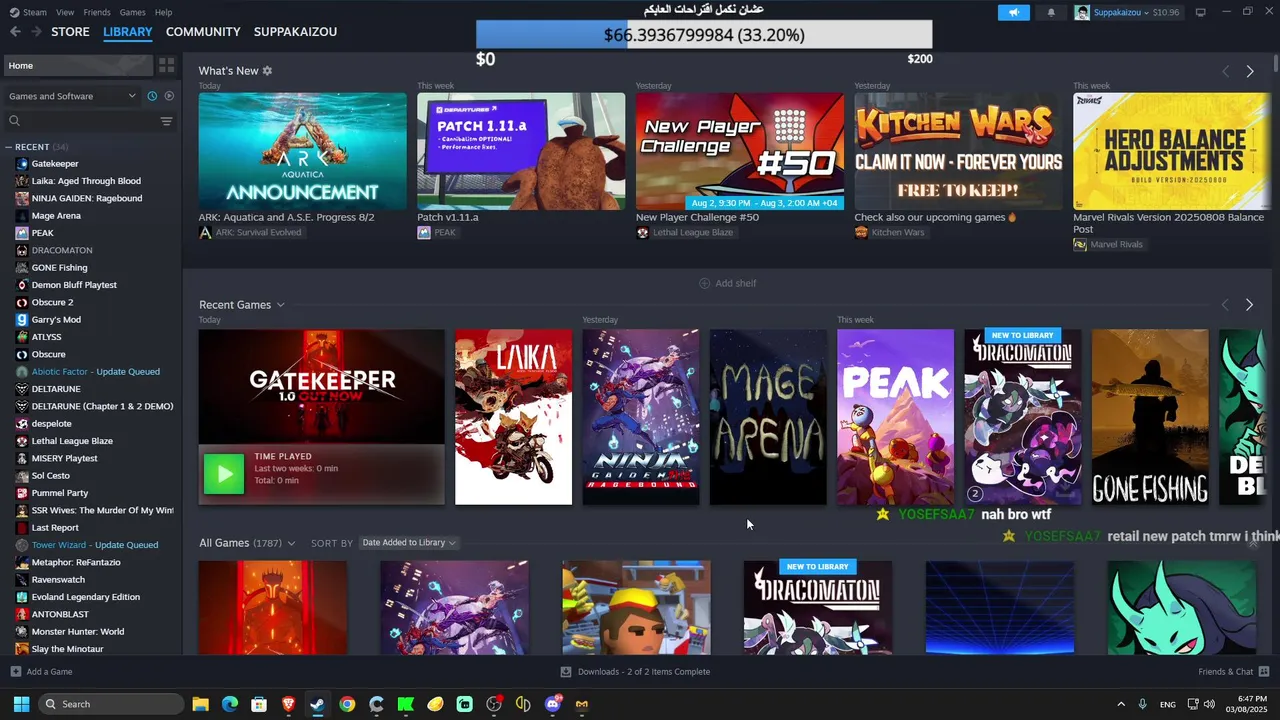Open the SUPPAKAIZOU profile tab
The image size is (1280, 720).
coord(295,32)
